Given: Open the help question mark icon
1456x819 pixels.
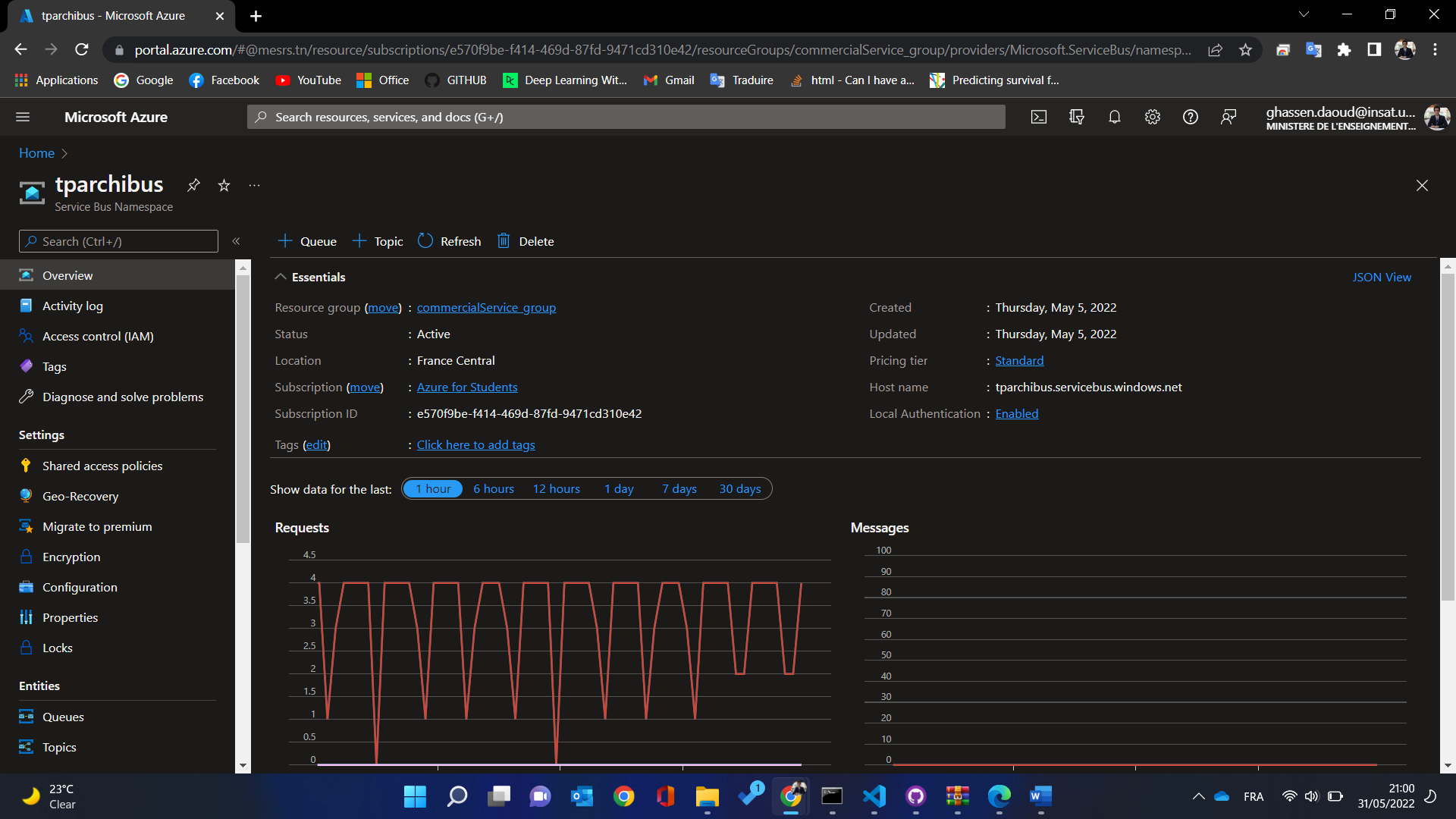Looking at the screenshot, I should (x=1191, y=117).
